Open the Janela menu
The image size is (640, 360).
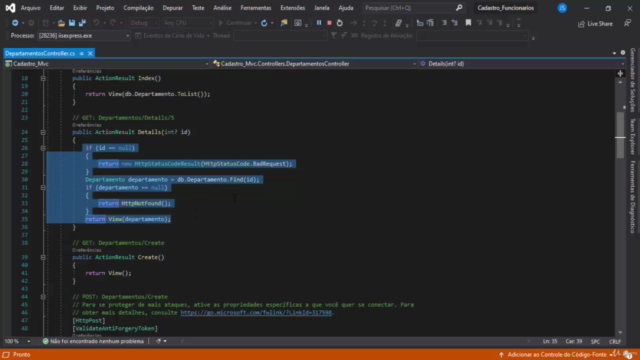tap(322, 8)
